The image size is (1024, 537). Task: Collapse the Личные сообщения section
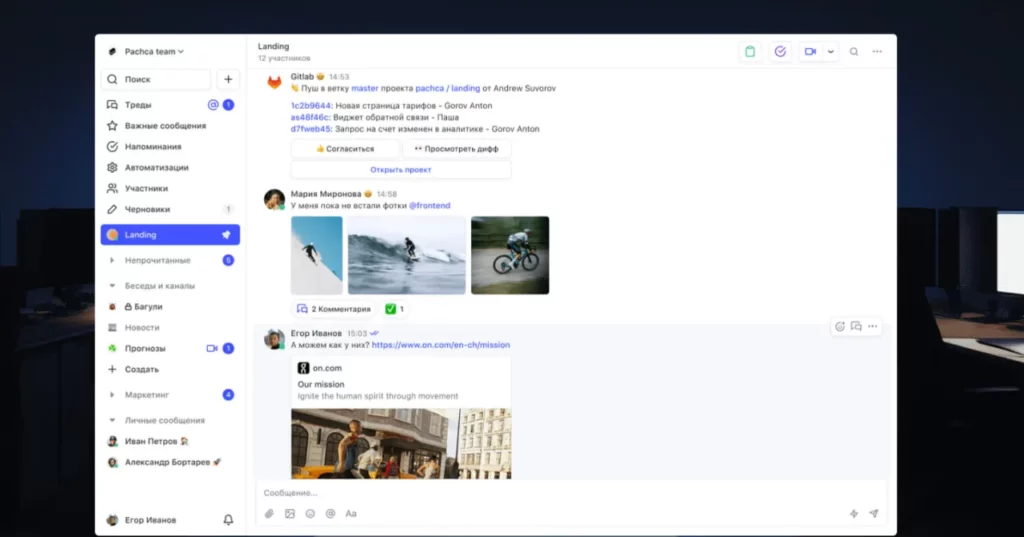click(113, 421)
